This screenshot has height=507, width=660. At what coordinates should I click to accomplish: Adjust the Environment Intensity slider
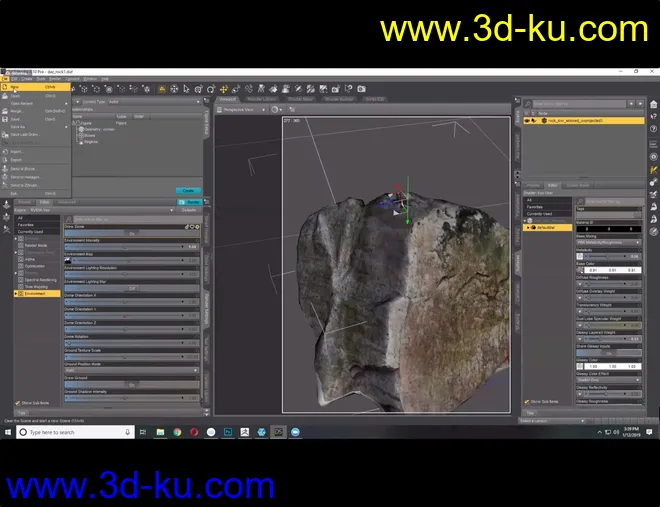pyautogui.click(x=132, y=247)
